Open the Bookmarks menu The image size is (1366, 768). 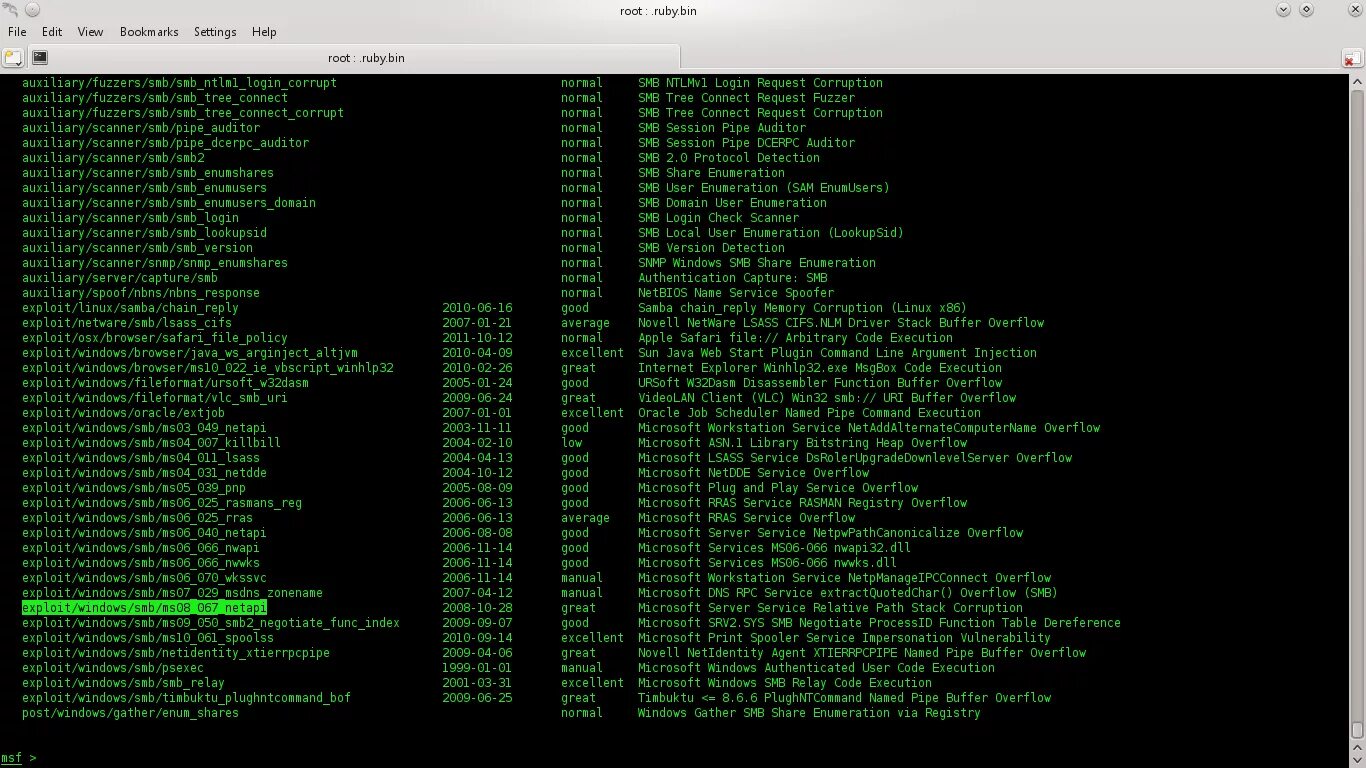pyautogui.click(x=149, y=32)
